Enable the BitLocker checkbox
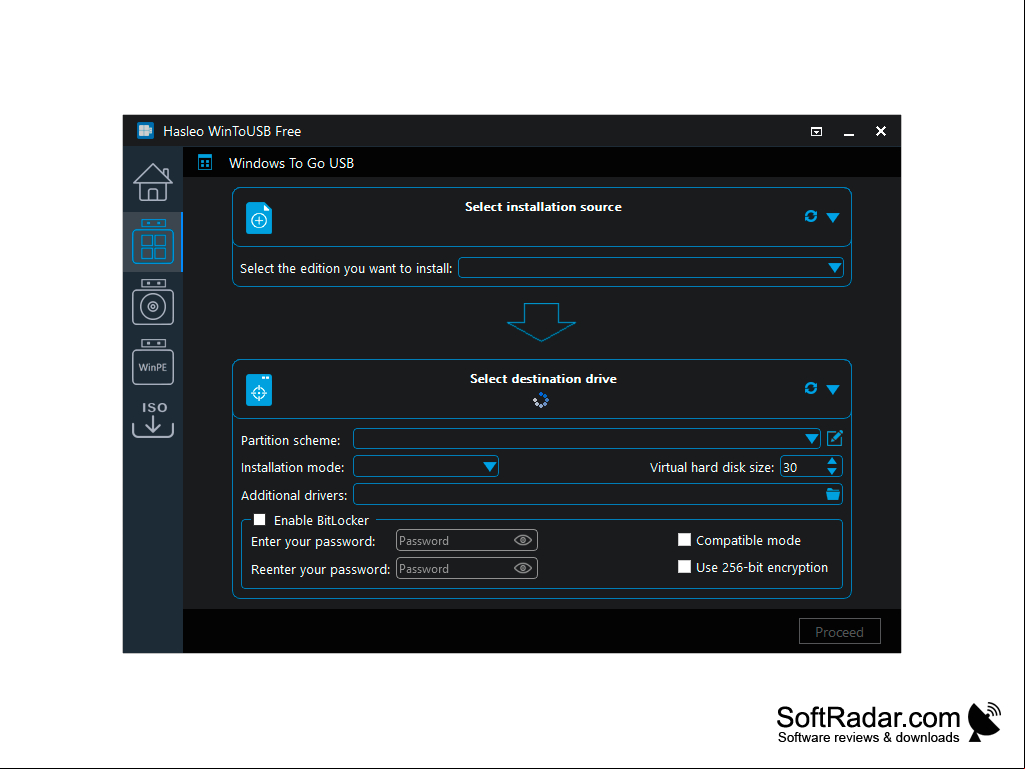 click(x=260, y=520)
